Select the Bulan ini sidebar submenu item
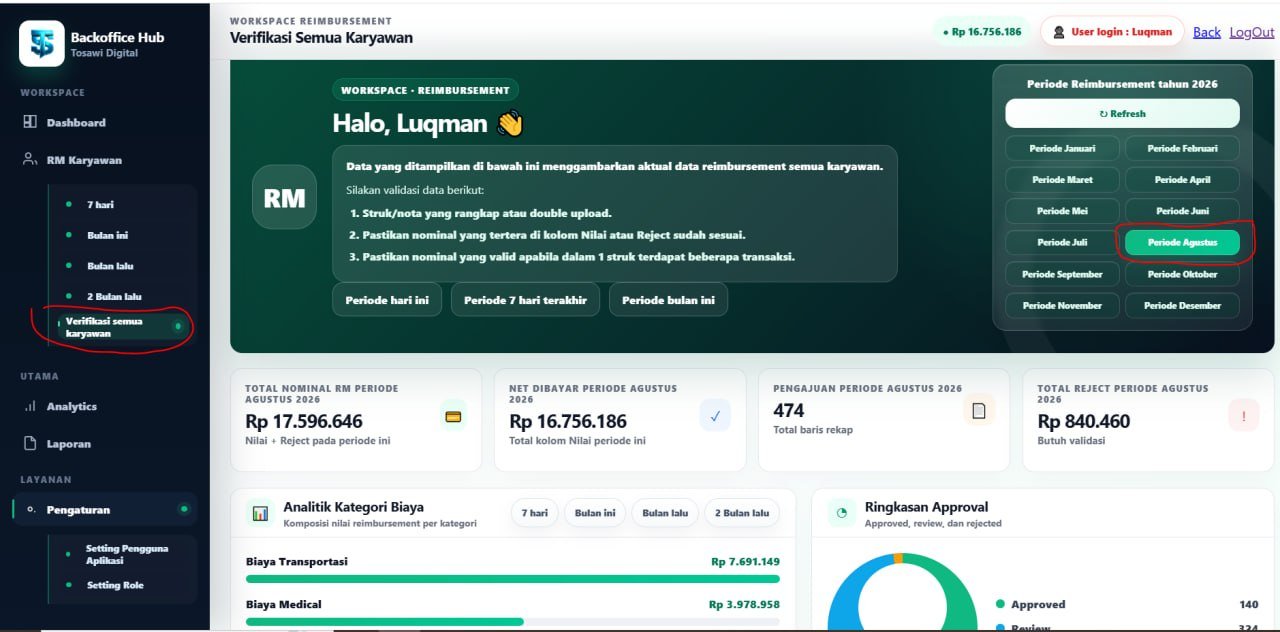This screenshot has width=1280, height=632. tap(107, 235)
